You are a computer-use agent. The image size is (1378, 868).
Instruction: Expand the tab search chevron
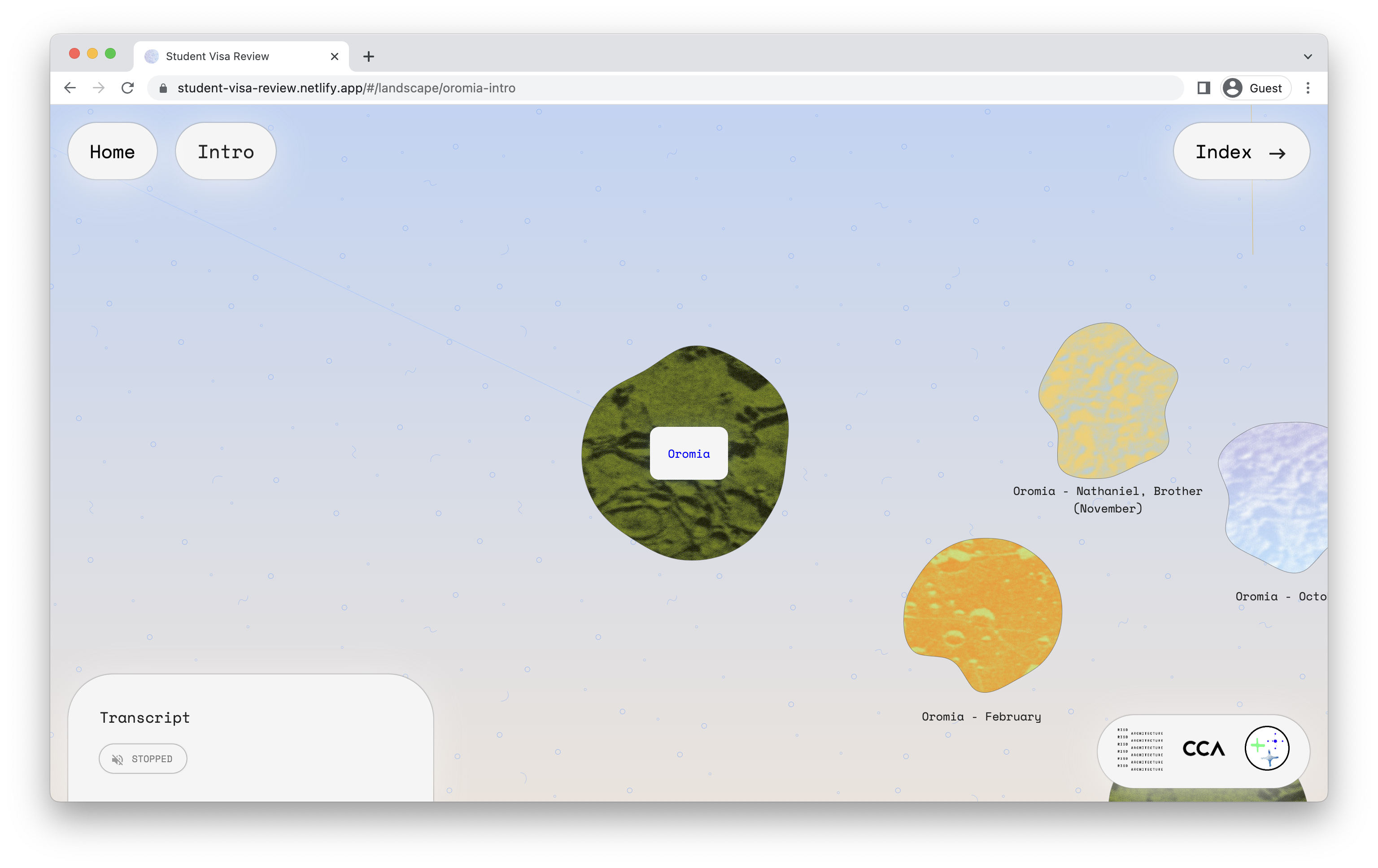1308,56
